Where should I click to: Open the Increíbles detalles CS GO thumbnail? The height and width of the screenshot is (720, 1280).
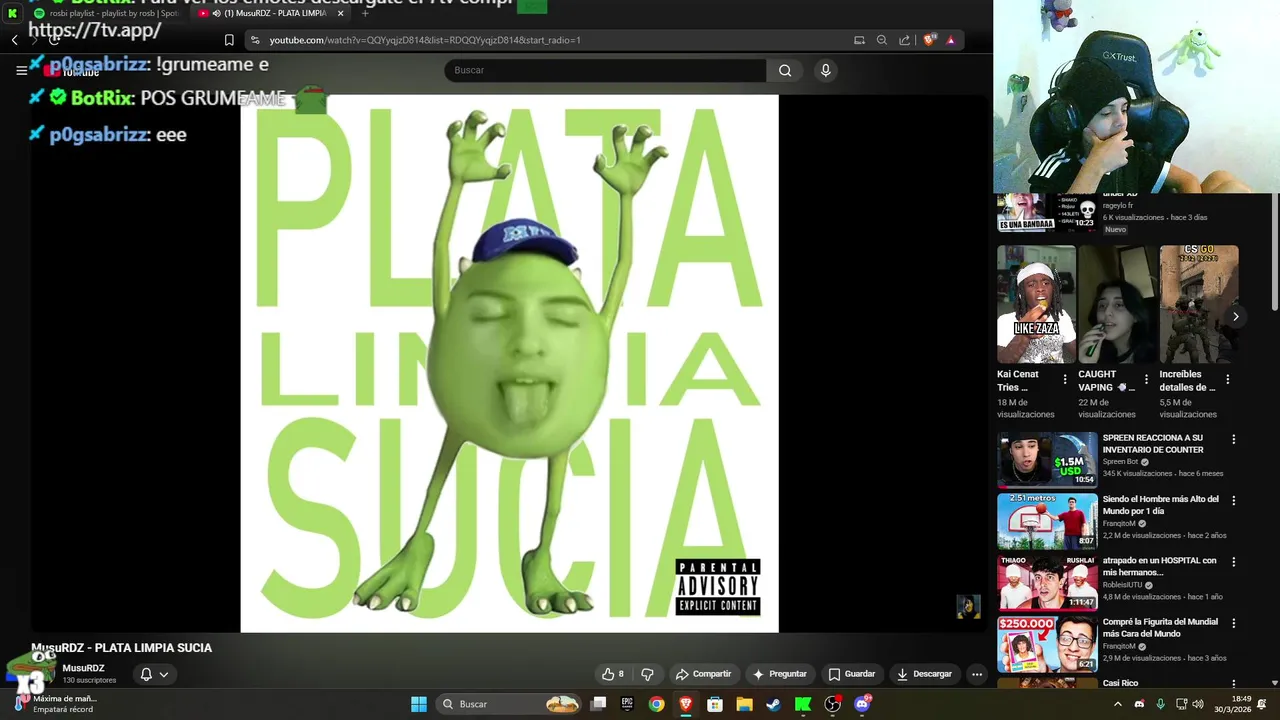click(x=1198, y=304)
